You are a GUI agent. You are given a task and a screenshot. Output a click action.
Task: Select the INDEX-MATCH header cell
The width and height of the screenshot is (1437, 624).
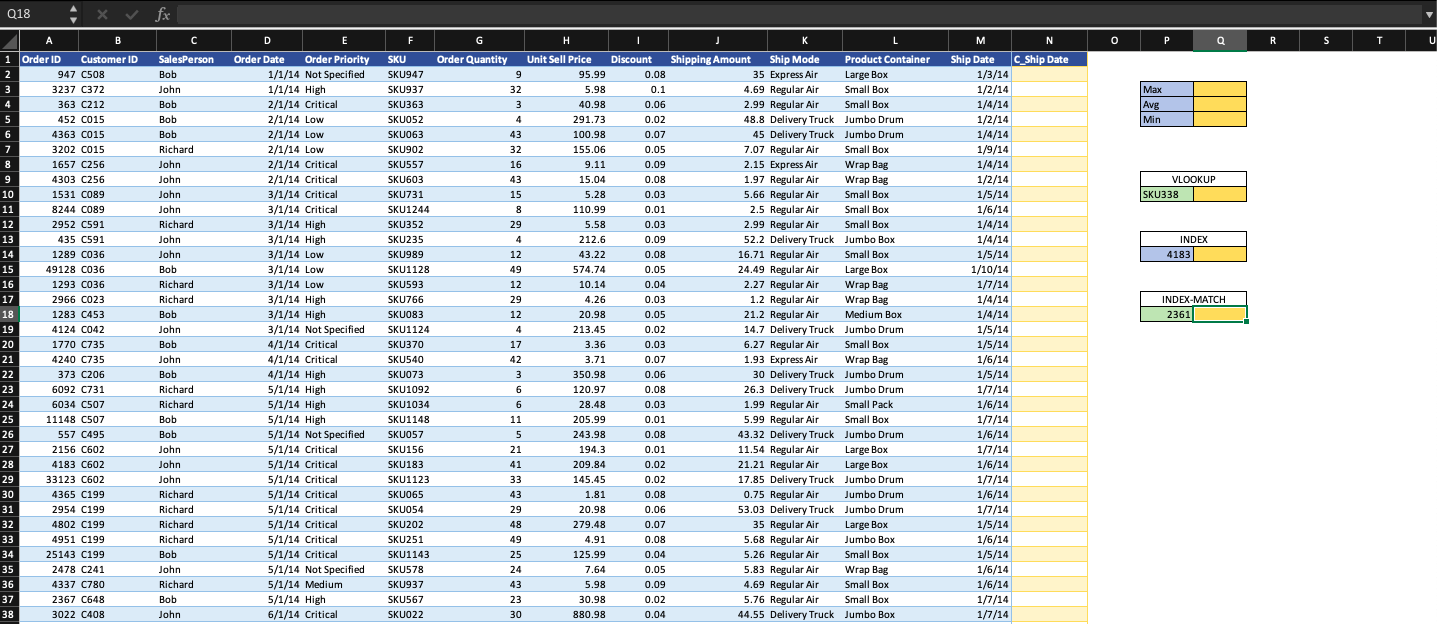[x=1193, y=298]
